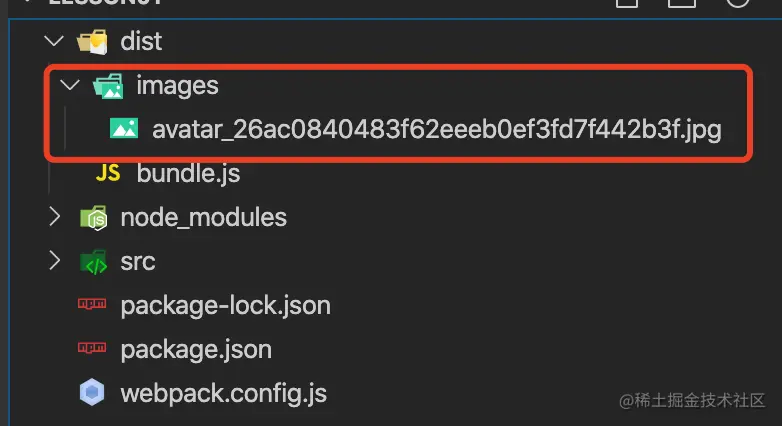Open bundle.js by its filename
This screenshot has width=782, height=426.
[x=188, y=174]
